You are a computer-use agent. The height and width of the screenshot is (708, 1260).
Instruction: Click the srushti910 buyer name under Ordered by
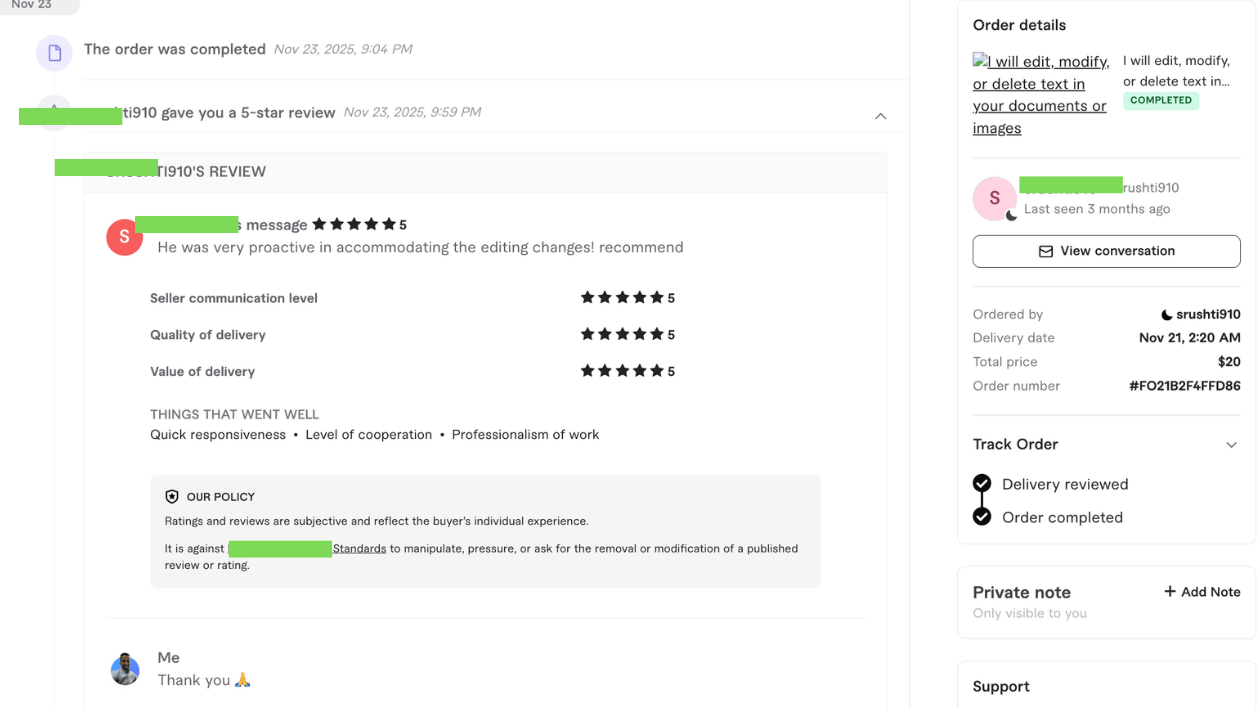coord(1207,314)
